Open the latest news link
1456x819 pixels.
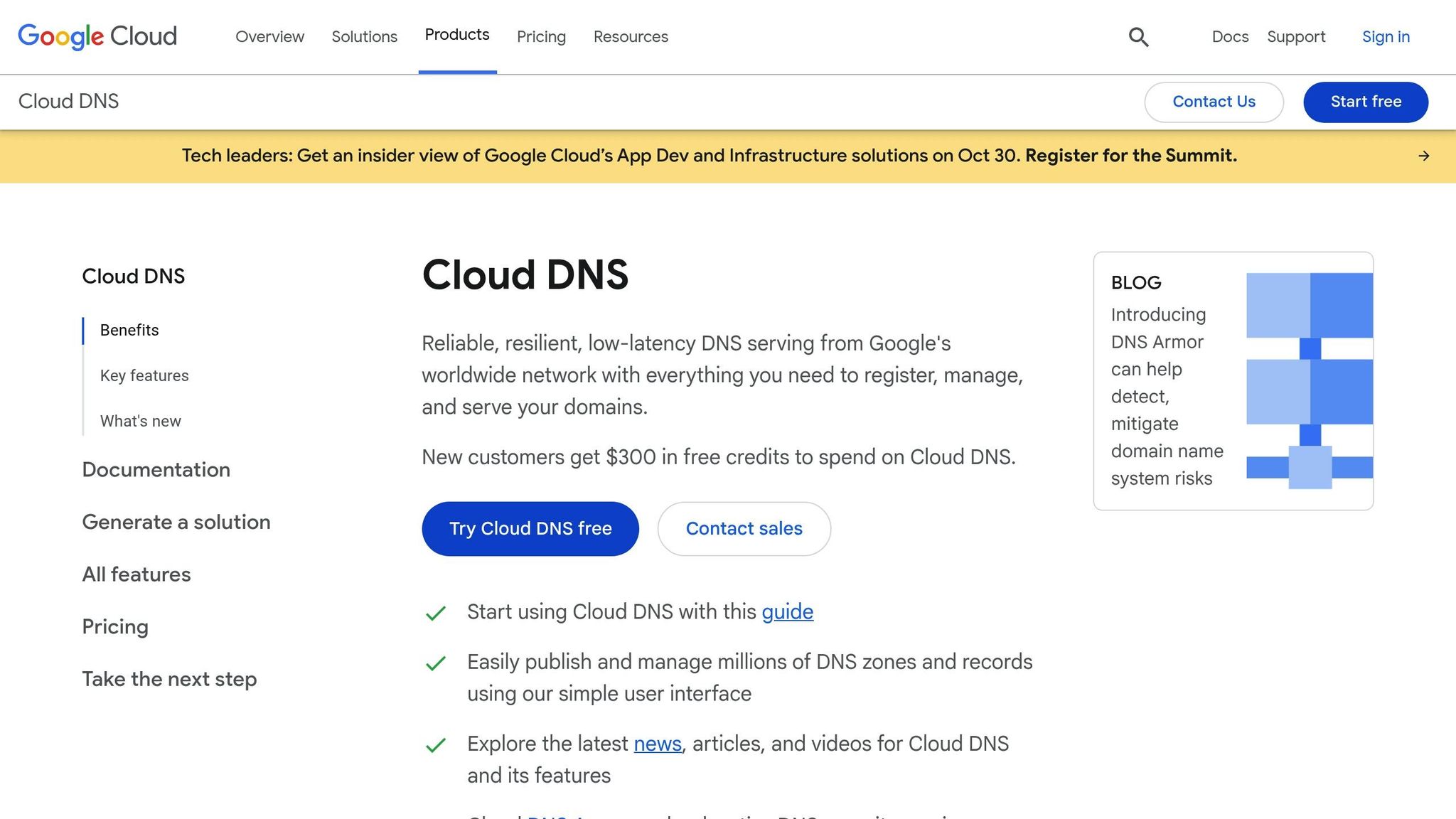click(656, 744)
